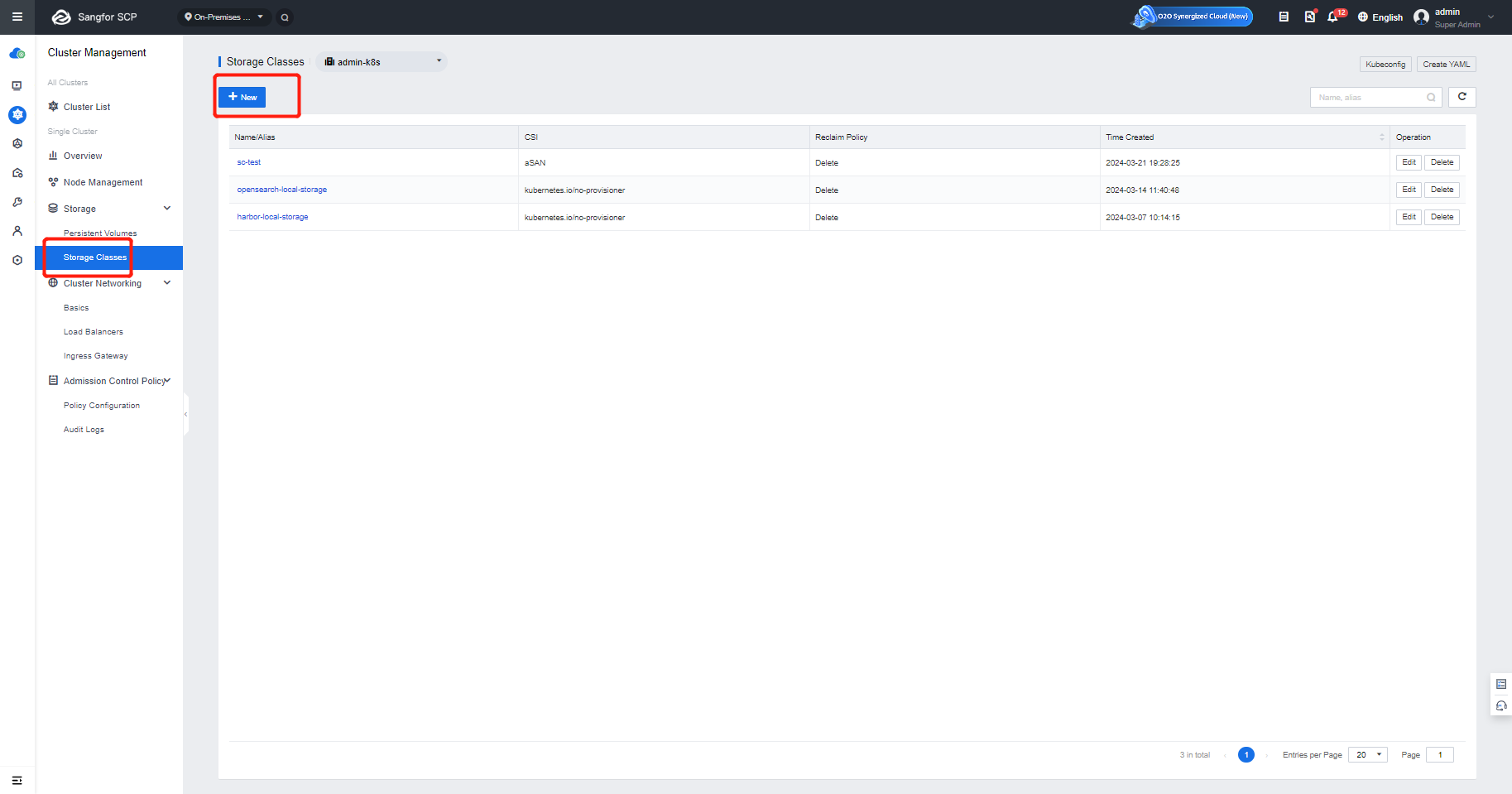Open Ingress Gateway

point(96,356)
